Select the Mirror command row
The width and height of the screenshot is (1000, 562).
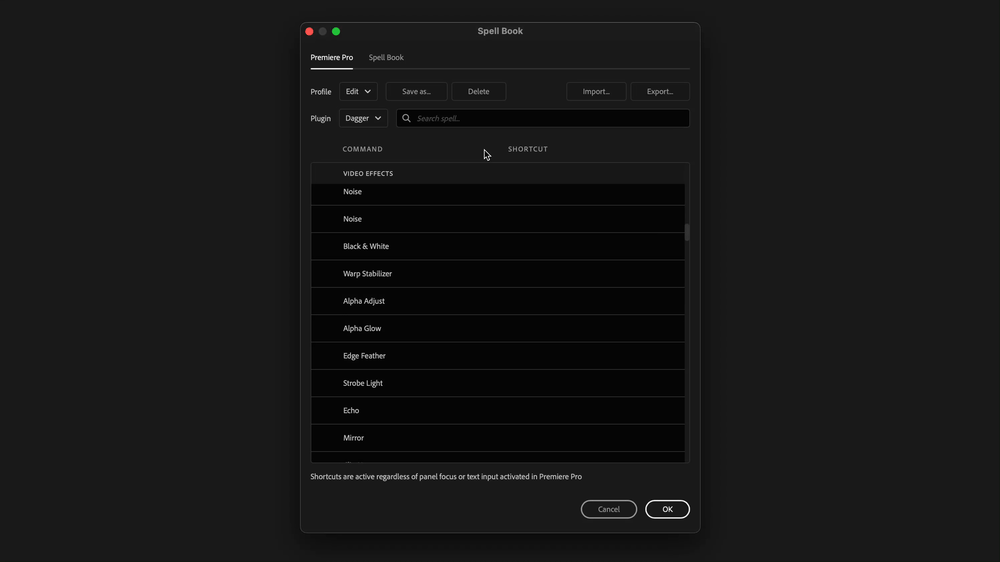(497, 438)
